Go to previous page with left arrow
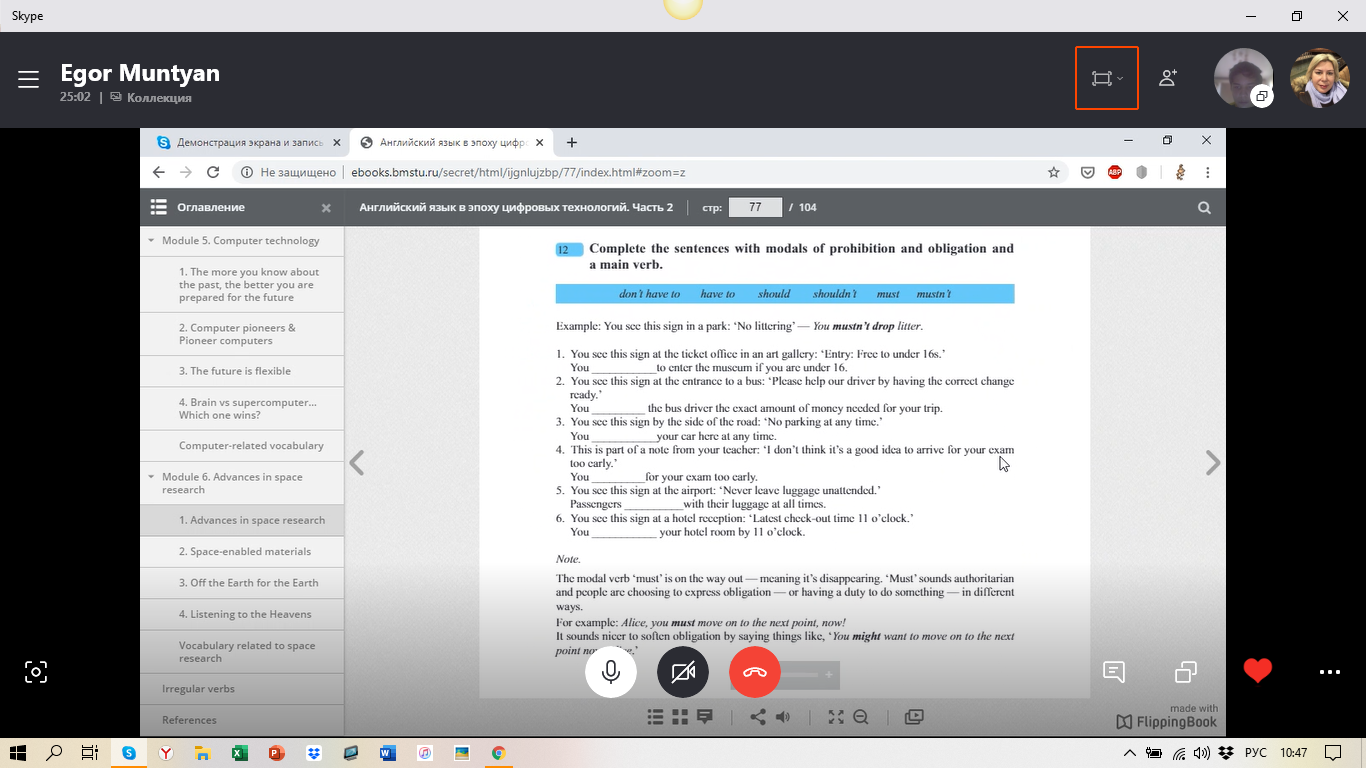Viewport: 1366px width, 768px height. [x=357, y=462]
